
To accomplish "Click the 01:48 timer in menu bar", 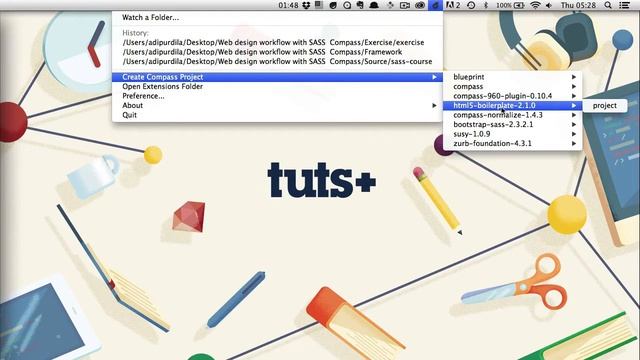I will tap(288, 5).
